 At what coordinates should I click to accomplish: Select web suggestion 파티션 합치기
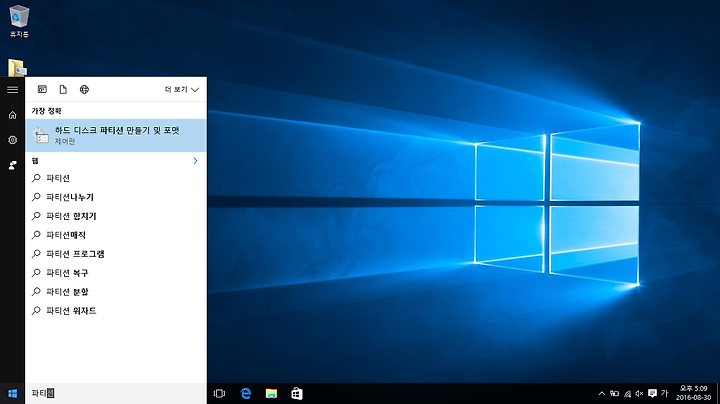(x=116, y=216)
